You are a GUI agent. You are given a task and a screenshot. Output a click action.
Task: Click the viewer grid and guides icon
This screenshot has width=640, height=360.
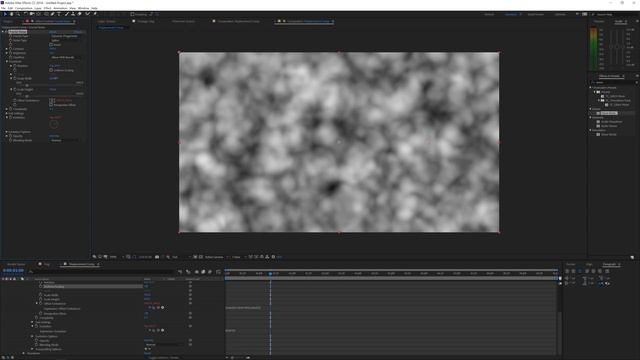(129, 257)
